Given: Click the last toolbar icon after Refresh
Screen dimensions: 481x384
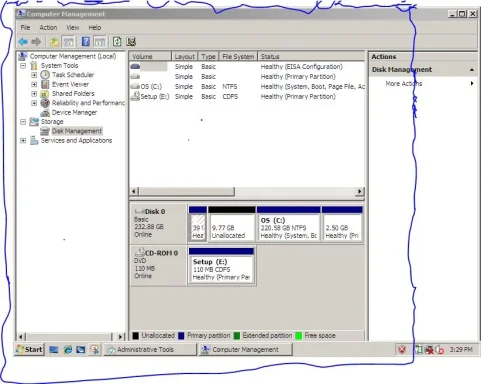Looking at the screenshot, I should (131, 42).
